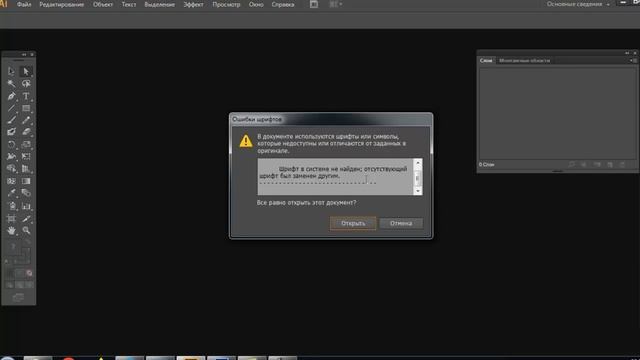Select the Blend tool

click(26, 193)
